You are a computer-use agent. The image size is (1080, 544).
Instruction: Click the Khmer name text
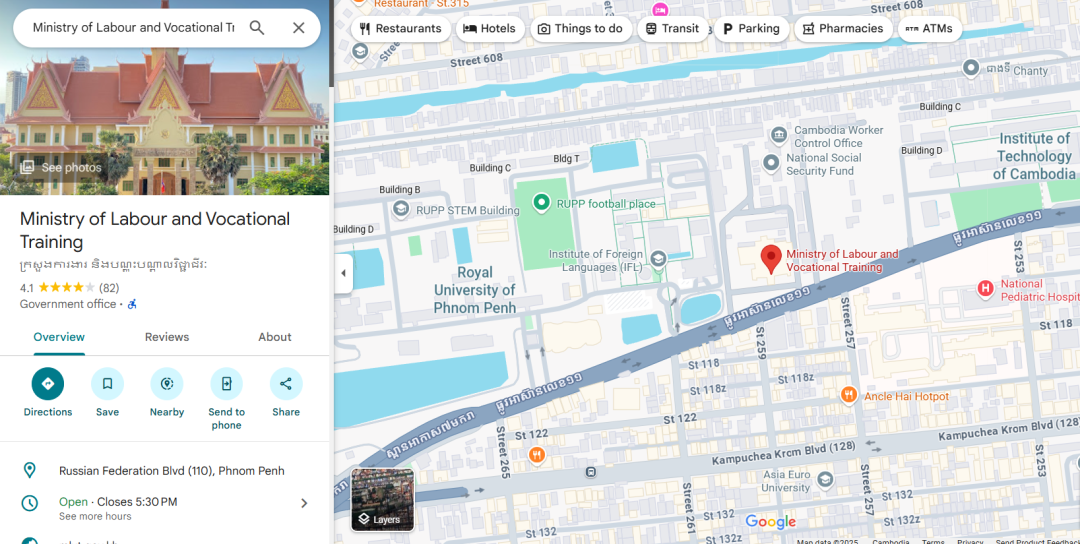point(114,265)
